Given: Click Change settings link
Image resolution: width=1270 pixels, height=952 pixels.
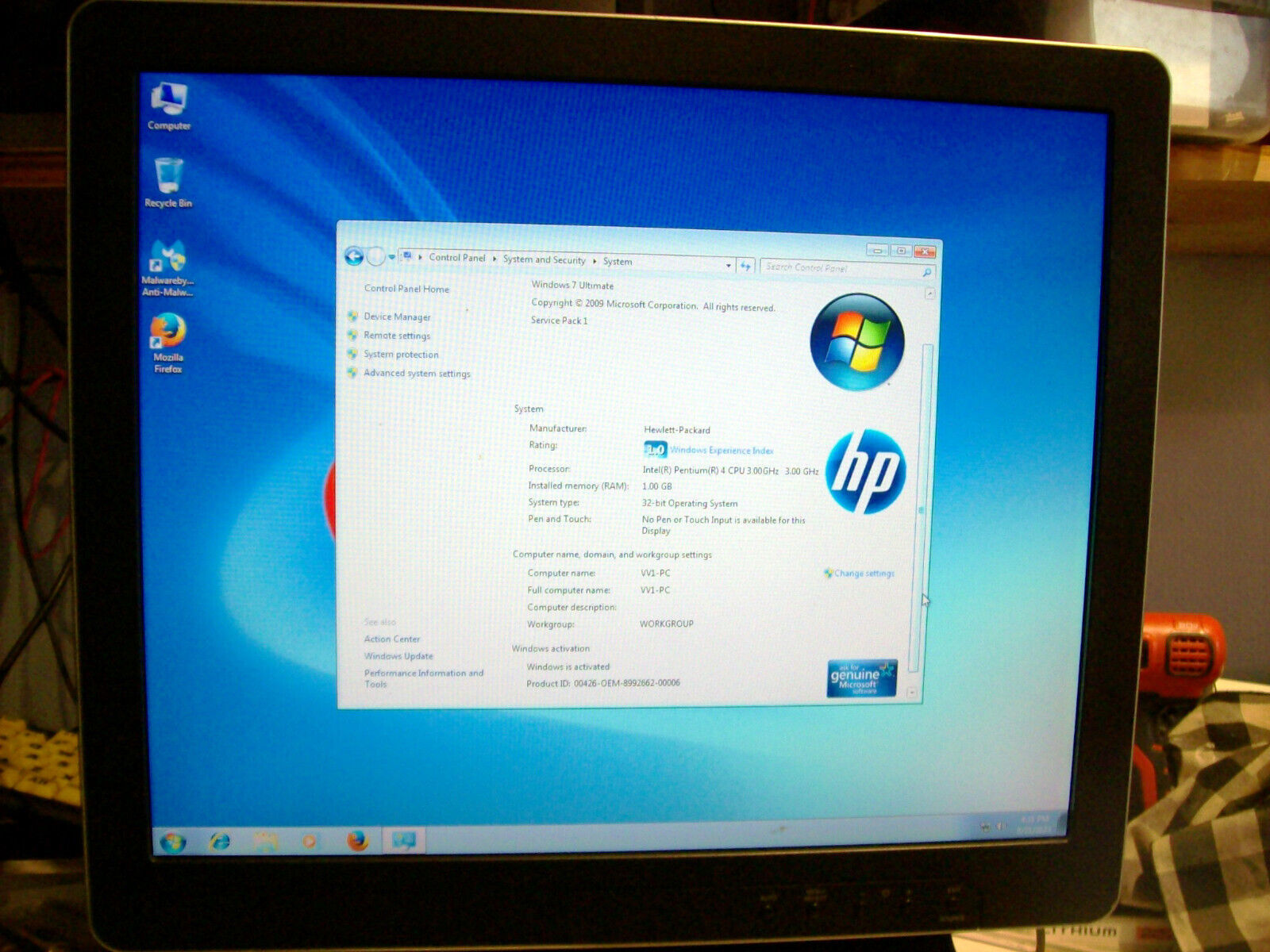Looking at the screenshot, I should (864, 574).
